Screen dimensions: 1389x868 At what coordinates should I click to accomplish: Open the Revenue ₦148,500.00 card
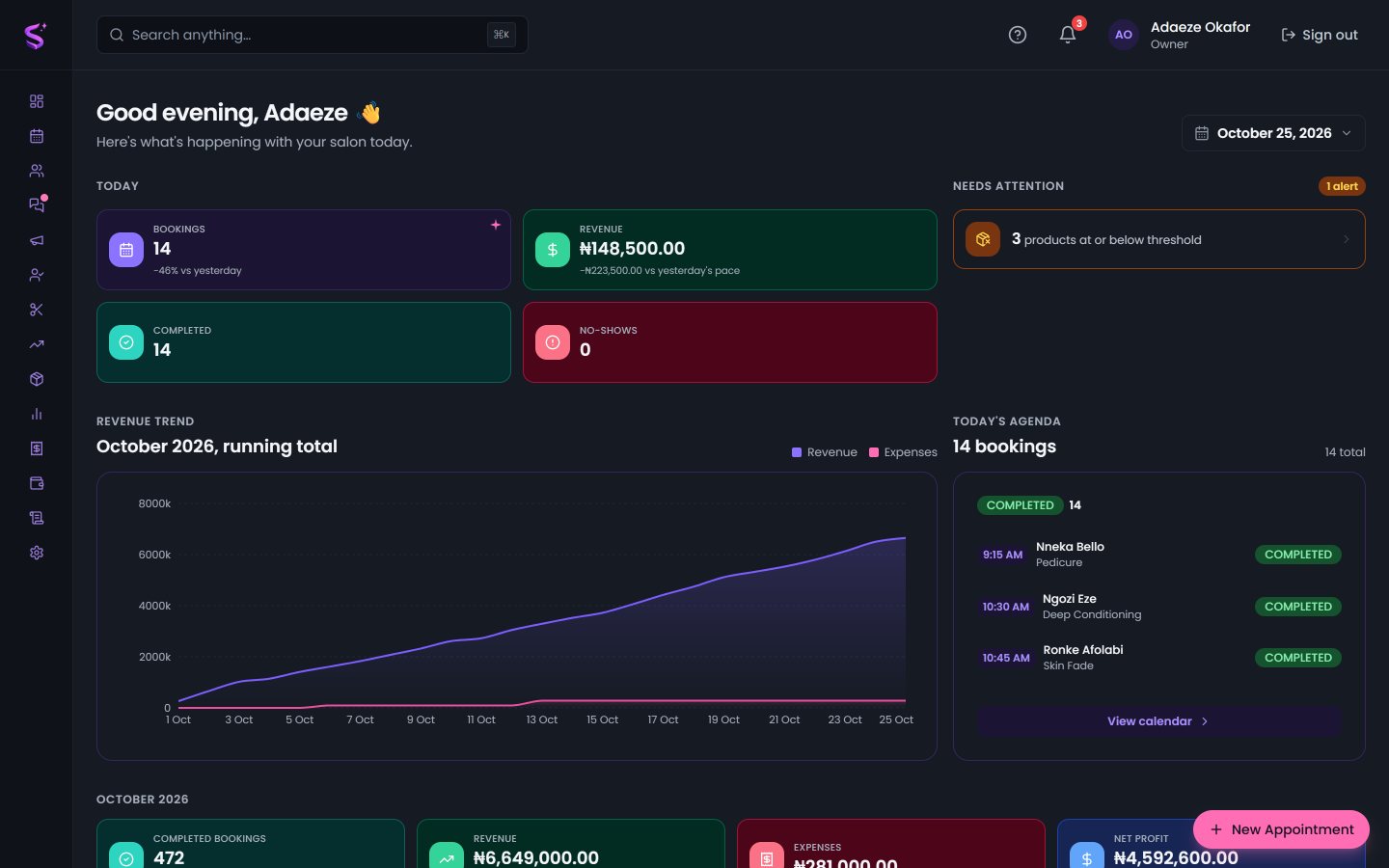730,250
